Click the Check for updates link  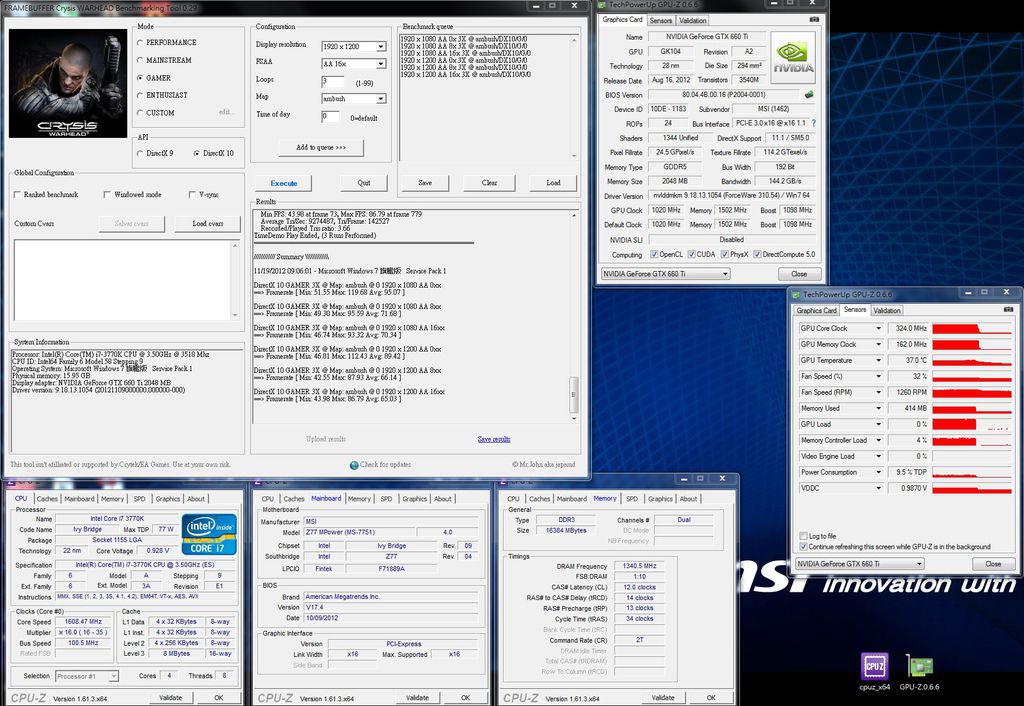point(385,465)
